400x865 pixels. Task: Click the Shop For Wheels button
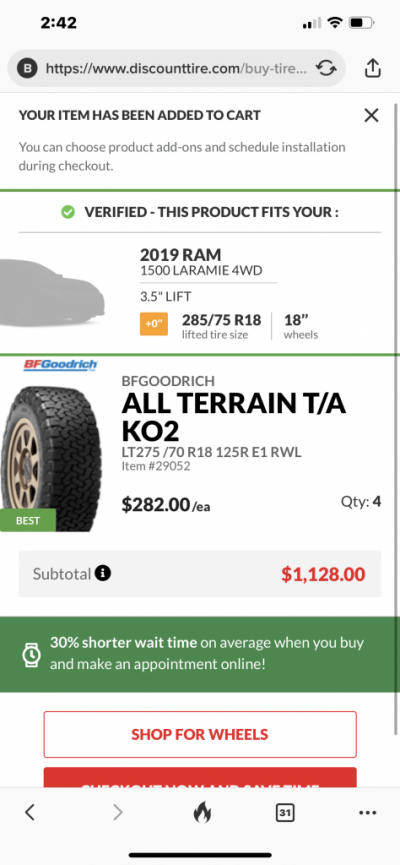tap(200, 734)
